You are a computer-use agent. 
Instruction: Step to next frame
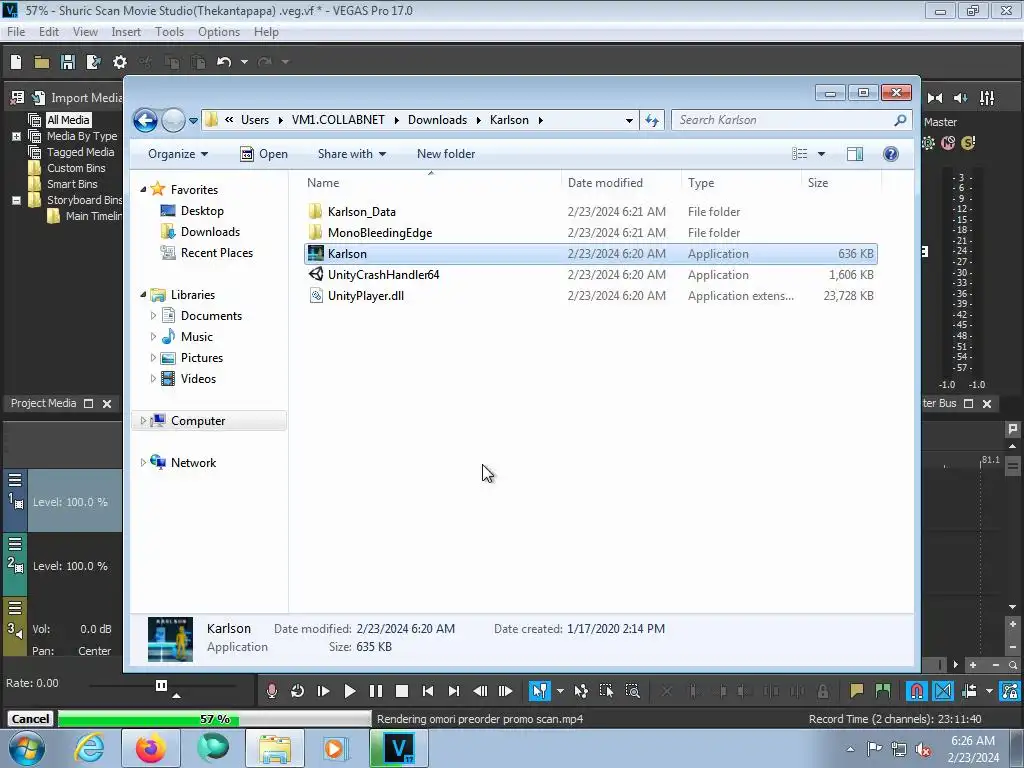(505, 691)
